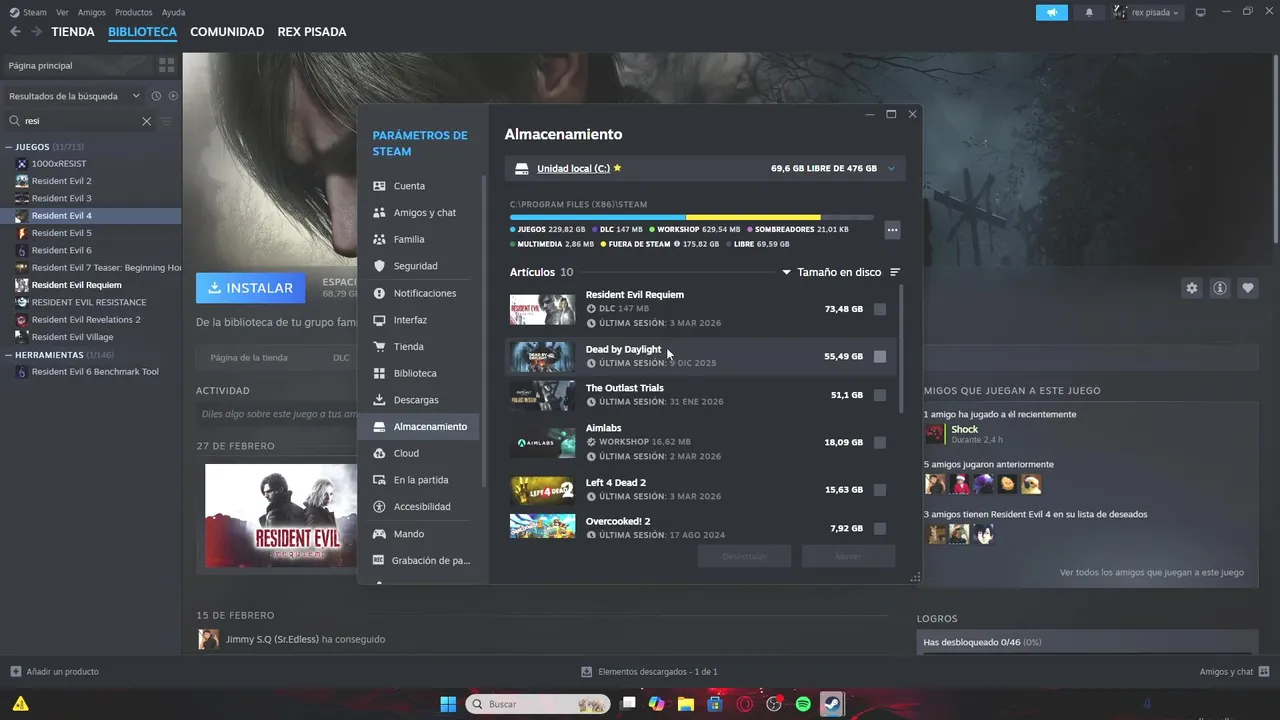This screenshot has height=720, width=1280.
Task: Select 1000xRESIST in the library list
Action: (59, 164)
